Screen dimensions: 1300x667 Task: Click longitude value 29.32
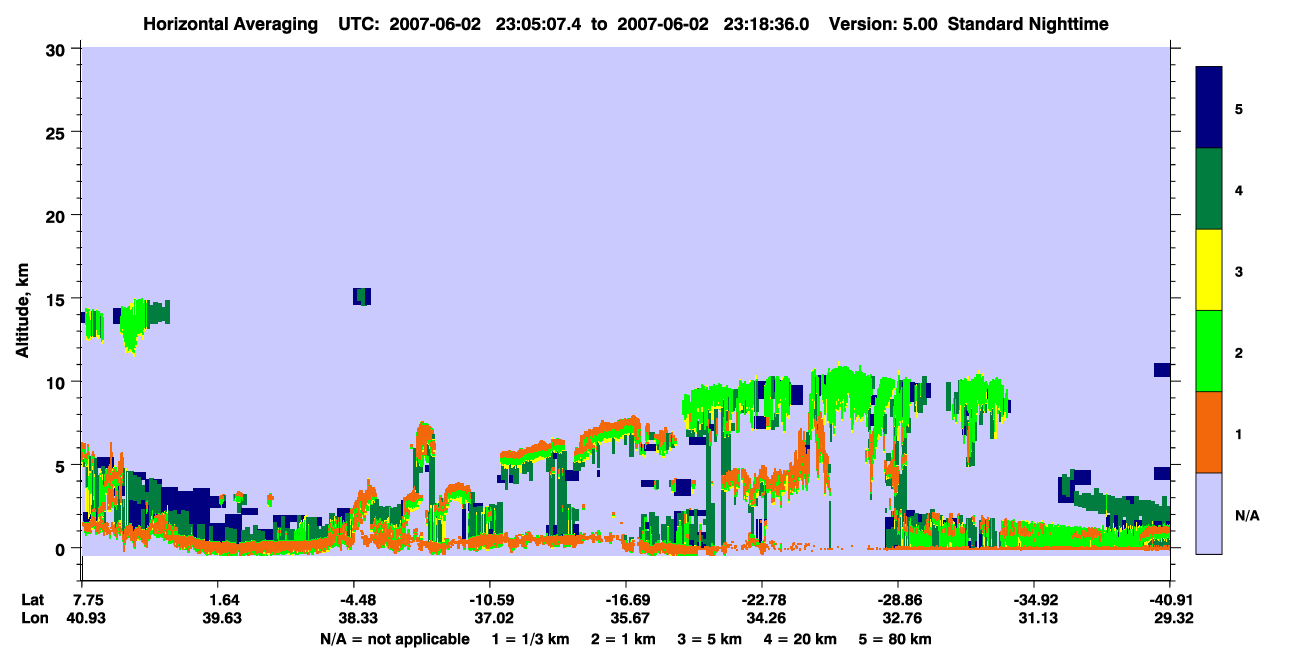pos(1174,618)
